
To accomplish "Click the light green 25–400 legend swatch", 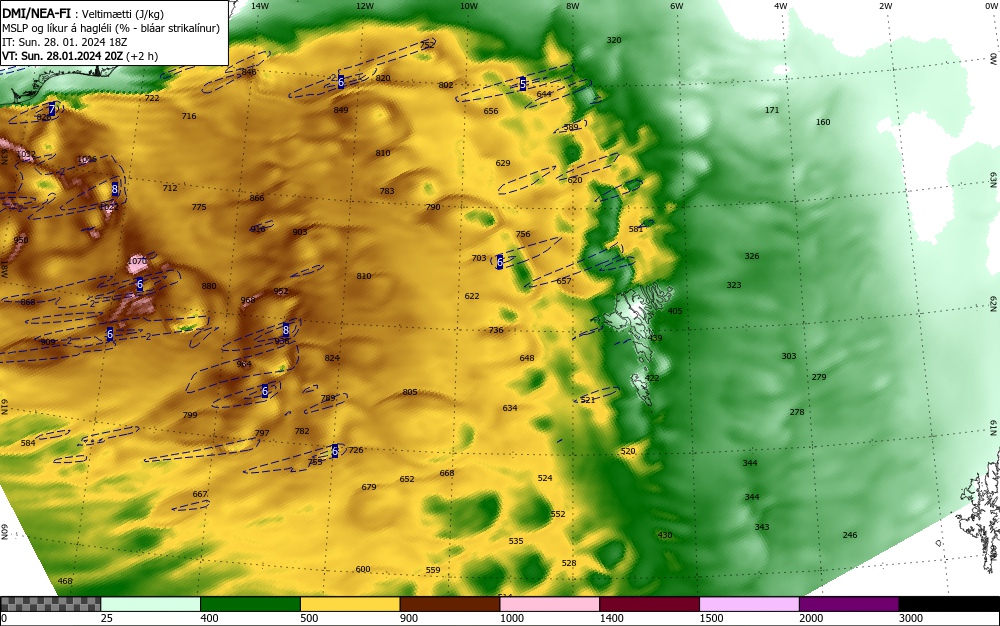I will click(151, 604).
